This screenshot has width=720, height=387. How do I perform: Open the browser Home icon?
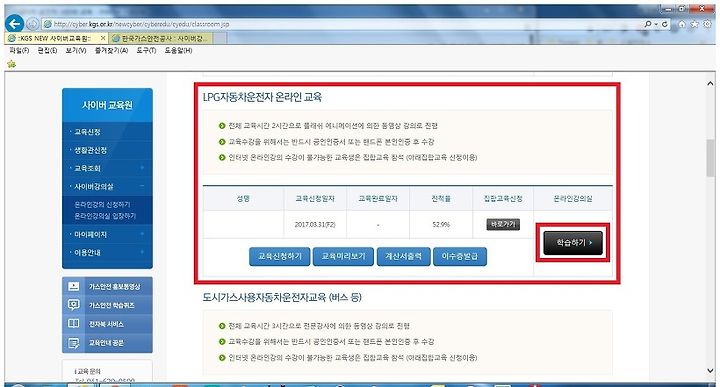click(x=682, y=24)
